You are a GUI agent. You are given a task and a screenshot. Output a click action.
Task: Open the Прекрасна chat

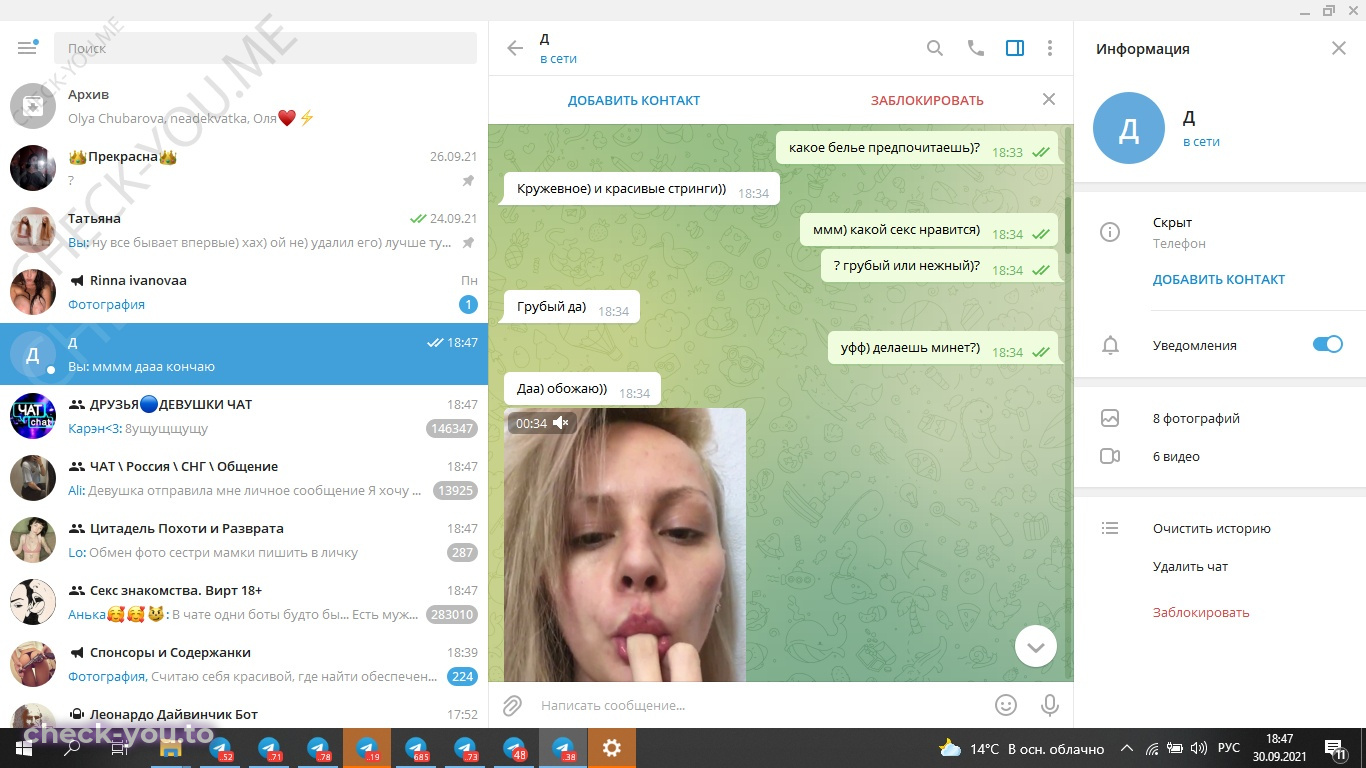tap(244, 168)
